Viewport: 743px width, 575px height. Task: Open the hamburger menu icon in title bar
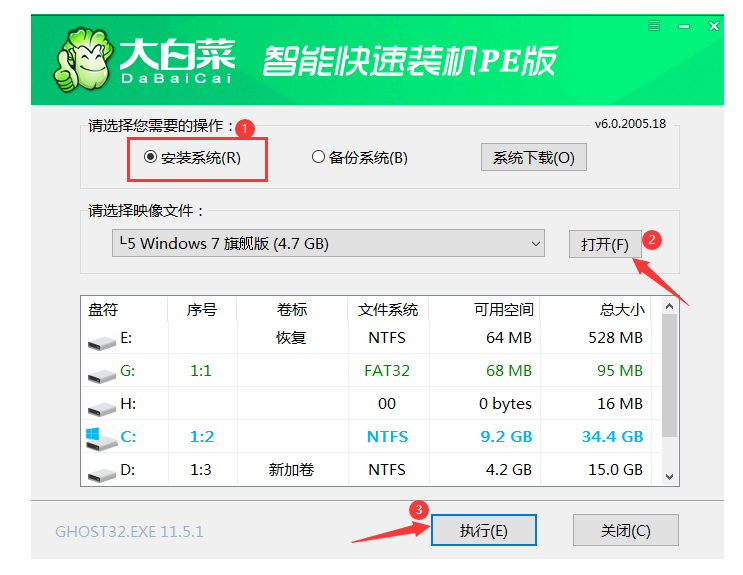(x=654, y=26)
